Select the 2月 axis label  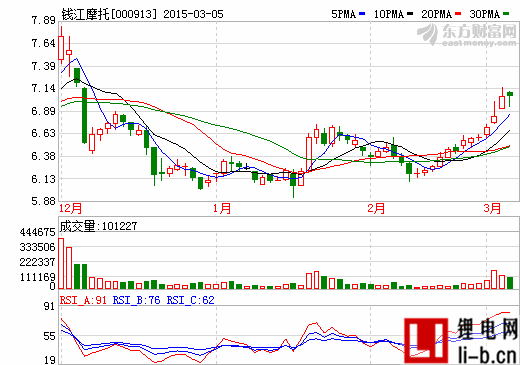[376, 209]
